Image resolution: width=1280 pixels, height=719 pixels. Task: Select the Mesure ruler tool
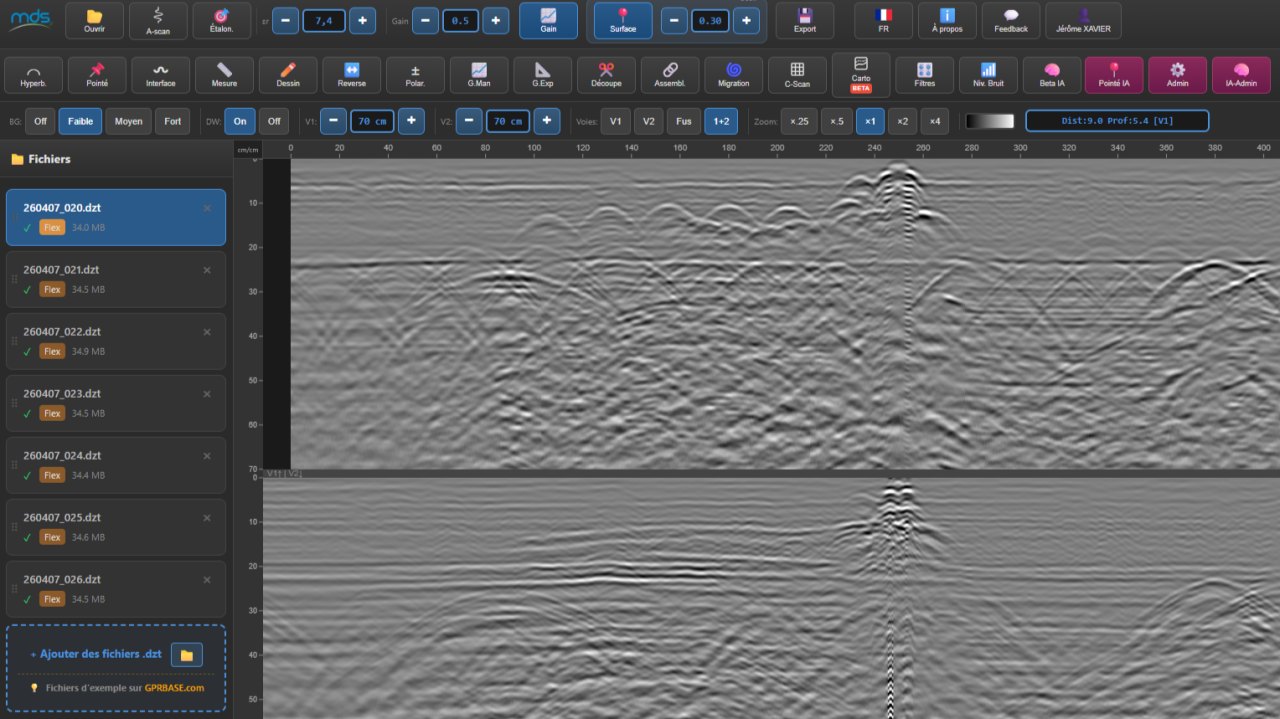224,75
